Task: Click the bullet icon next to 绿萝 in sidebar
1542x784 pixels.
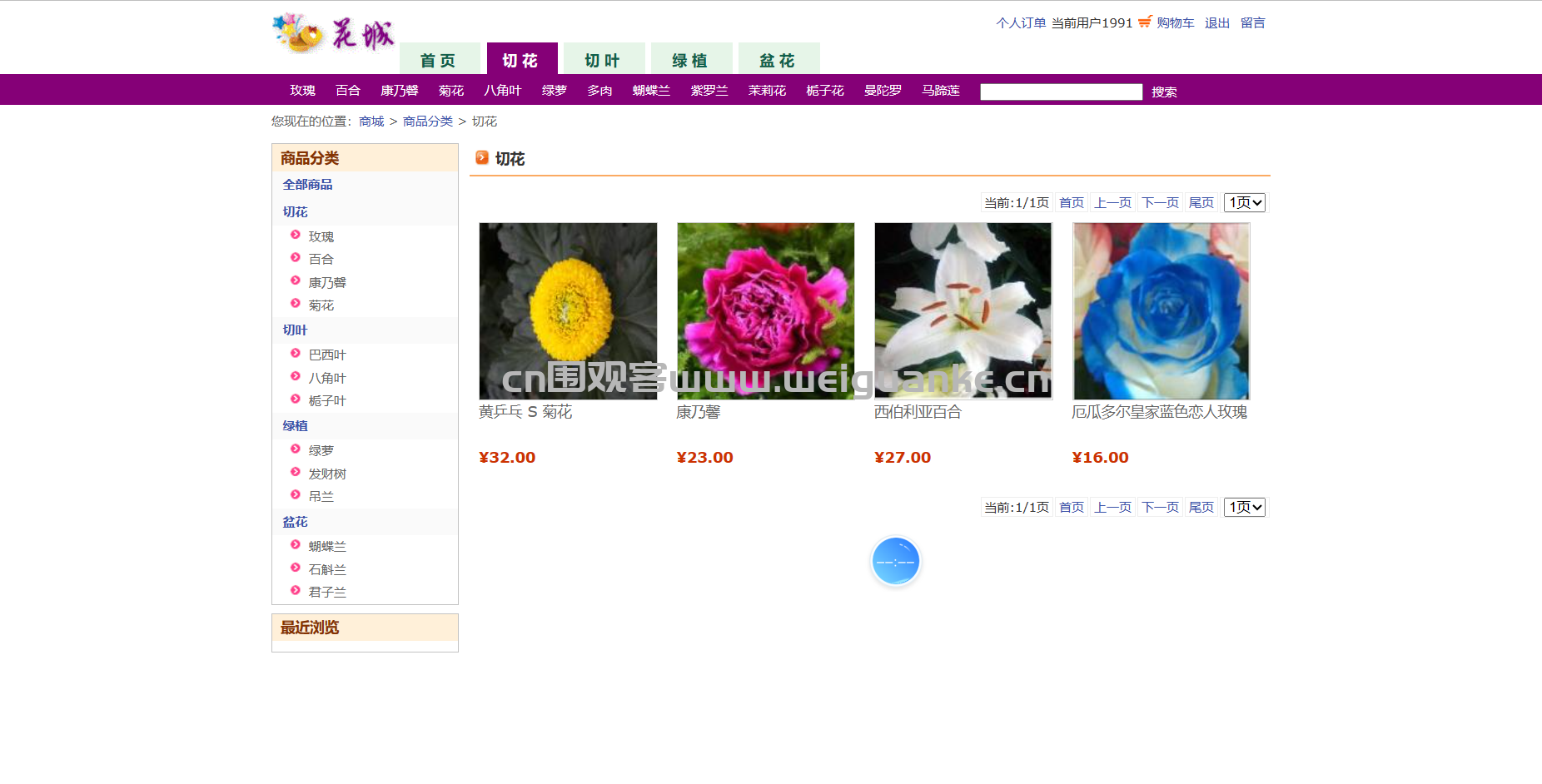Action: click(296, 449)
